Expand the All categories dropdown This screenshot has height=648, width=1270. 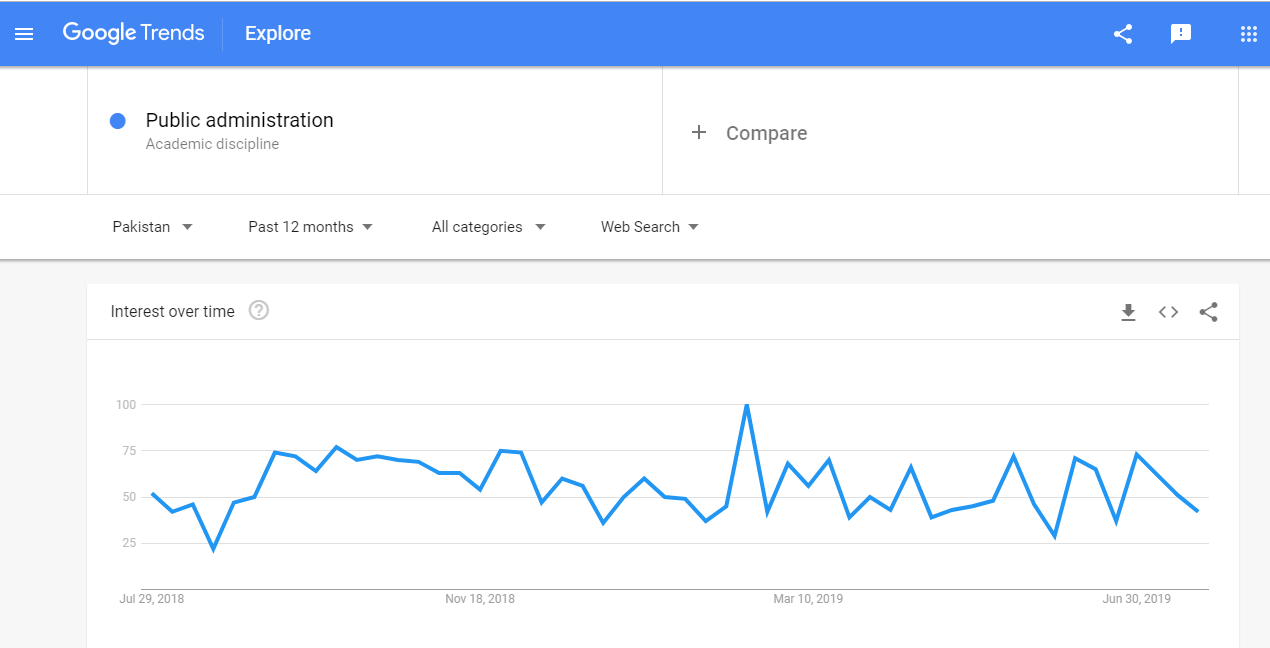point(488,227)
